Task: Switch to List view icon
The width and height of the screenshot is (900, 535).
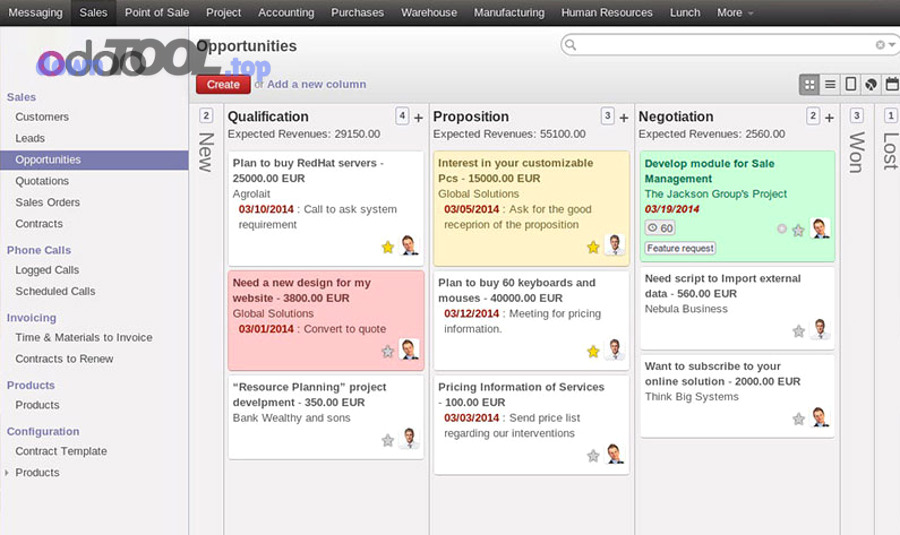Action: 830,84
